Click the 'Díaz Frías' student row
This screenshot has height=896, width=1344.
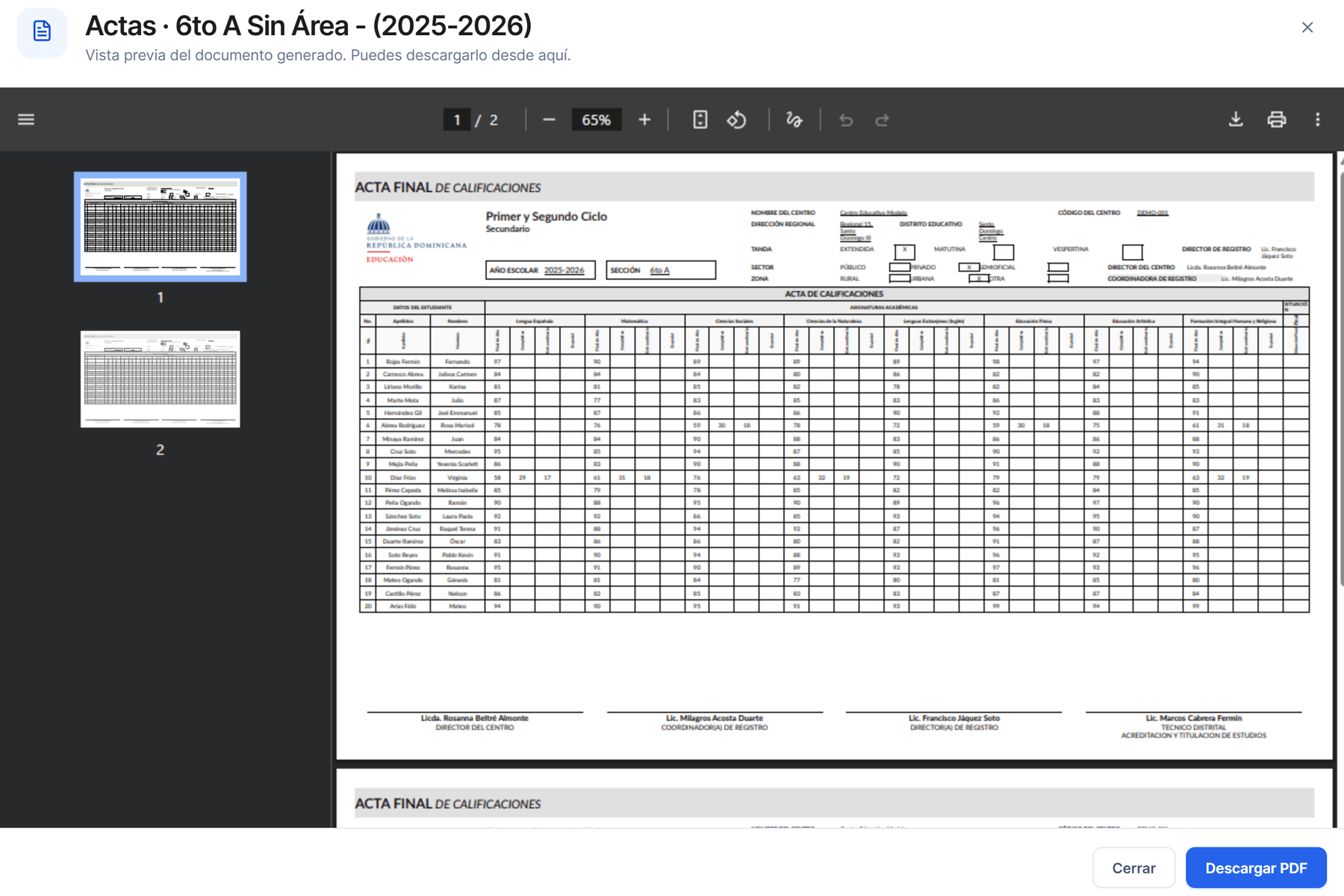pyautogui.click(x=834, y=477)
